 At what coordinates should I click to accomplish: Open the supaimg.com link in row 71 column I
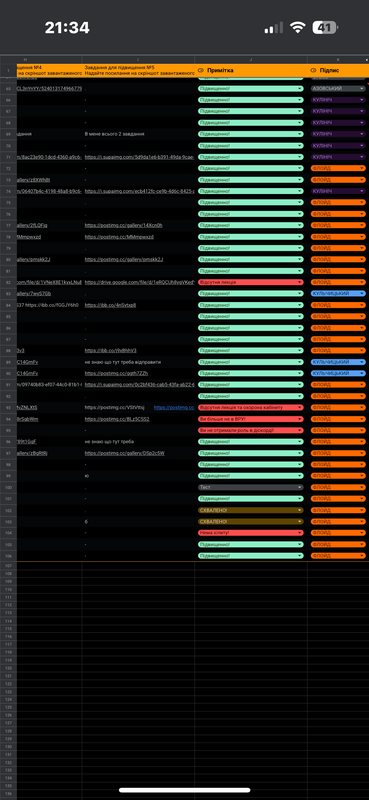pyautogui.click(x=139, y=157)
